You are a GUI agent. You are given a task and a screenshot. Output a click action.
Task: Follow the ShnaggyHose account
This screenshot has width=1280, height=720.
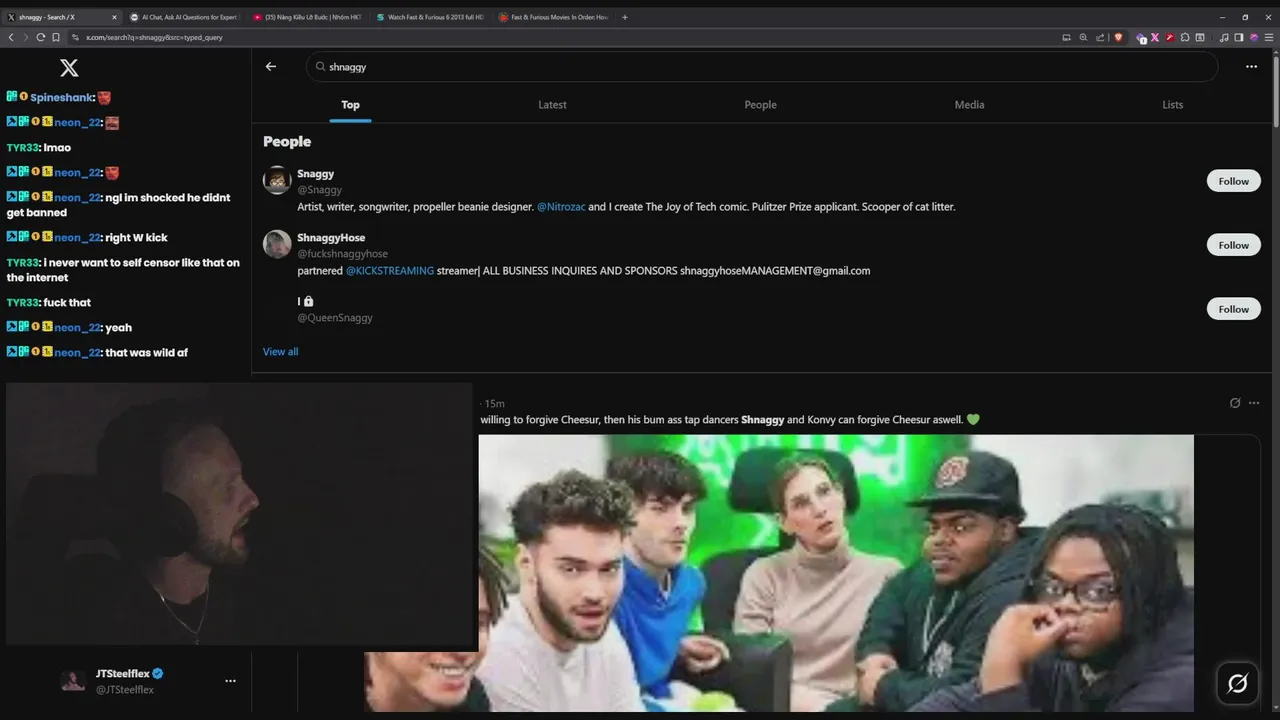pyautogui.click(x=1233, y=245)
